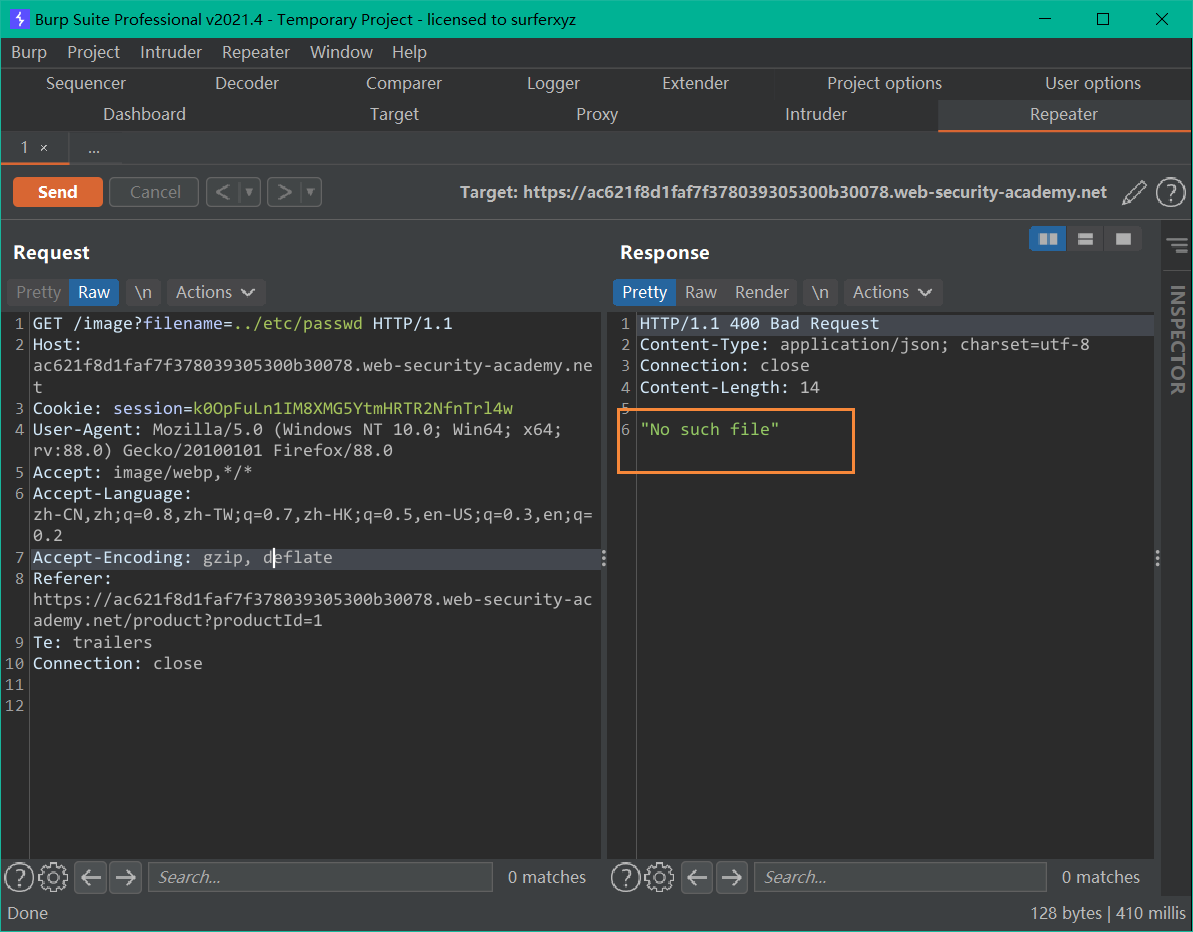Select top-bottom layout view icon
Screen dimensions: 1193x932
tap(1086, 239)
